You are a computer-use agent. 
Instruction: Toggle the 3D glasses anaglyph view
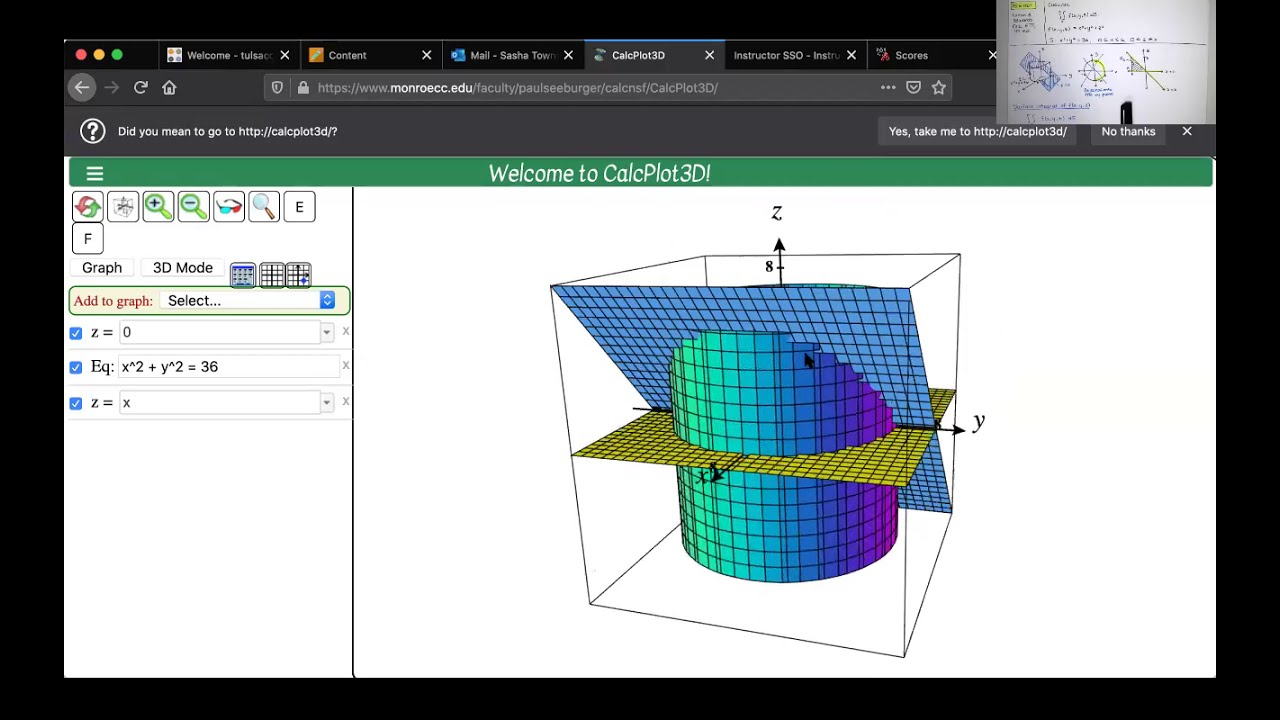click(229, 207)
